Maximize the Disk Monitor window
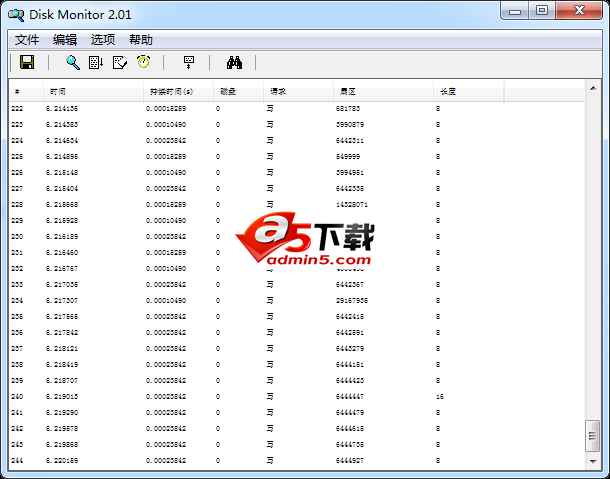This screenshot has height=479, width=610. [x=542, y=11]
